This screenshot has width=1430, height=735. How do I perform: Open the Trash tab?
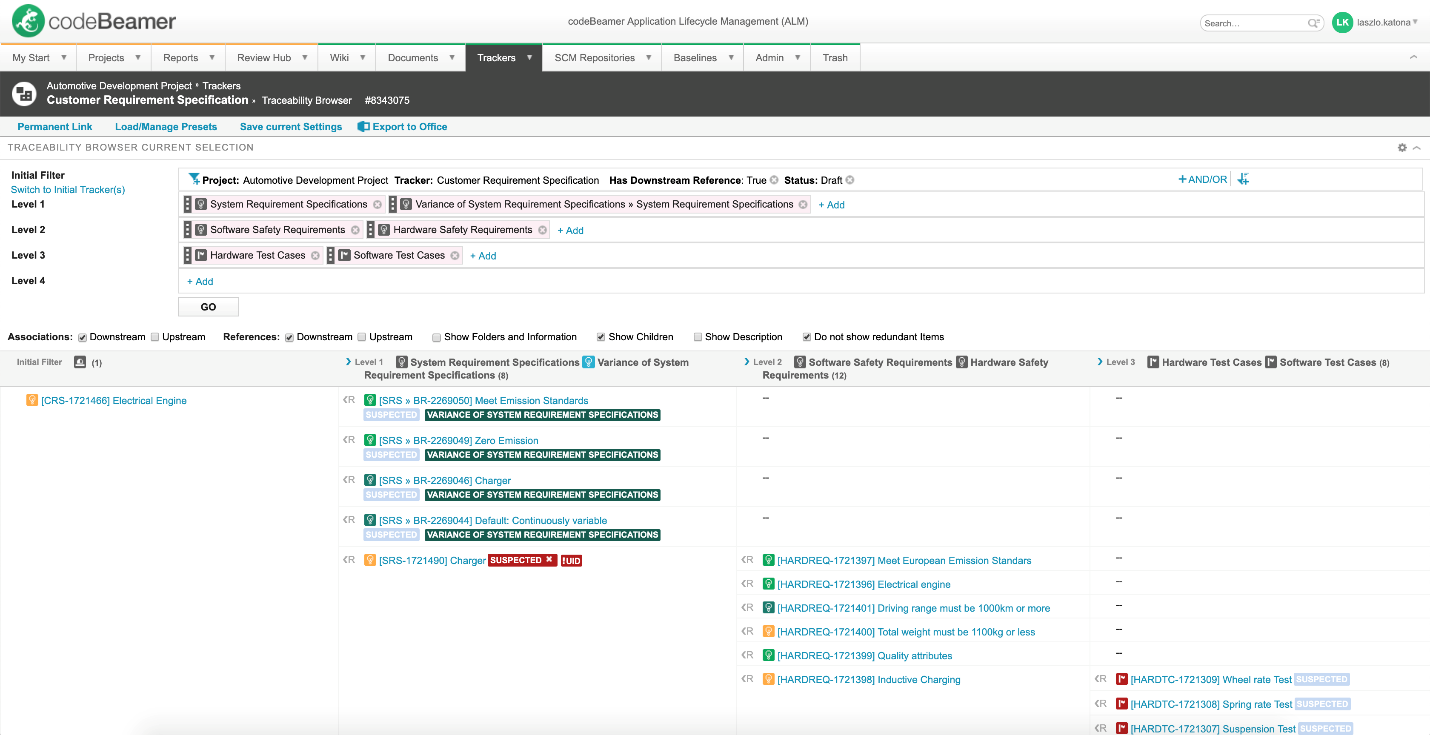pos(835,58)
